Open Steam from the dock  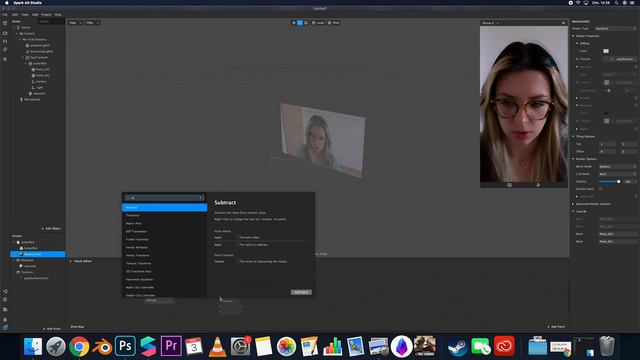tap(458, 347)
